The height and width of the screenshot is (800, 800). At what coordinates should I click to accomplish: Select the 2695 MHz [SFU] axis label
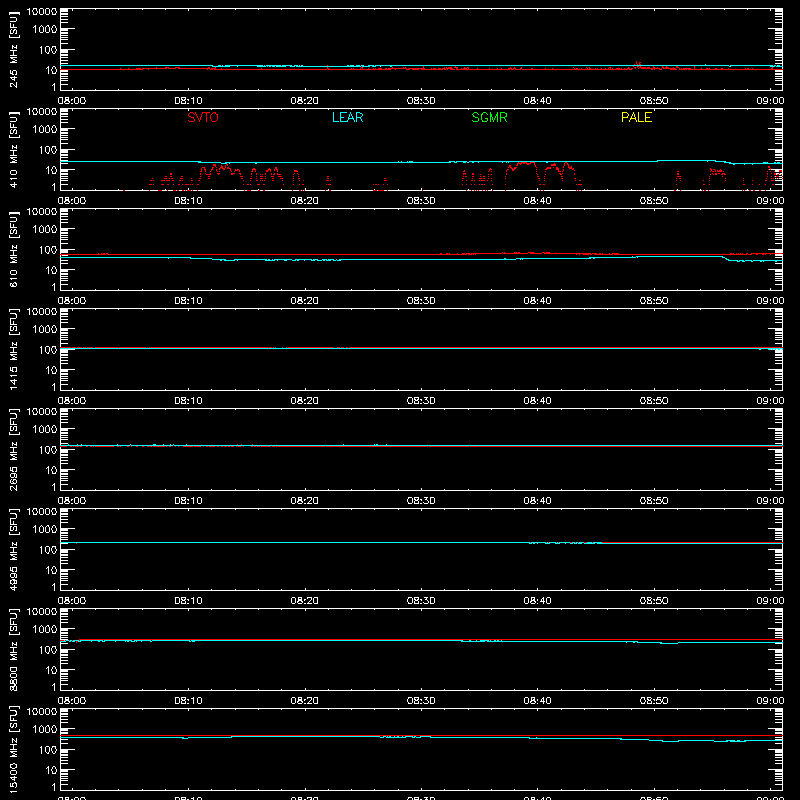(13, 450)
